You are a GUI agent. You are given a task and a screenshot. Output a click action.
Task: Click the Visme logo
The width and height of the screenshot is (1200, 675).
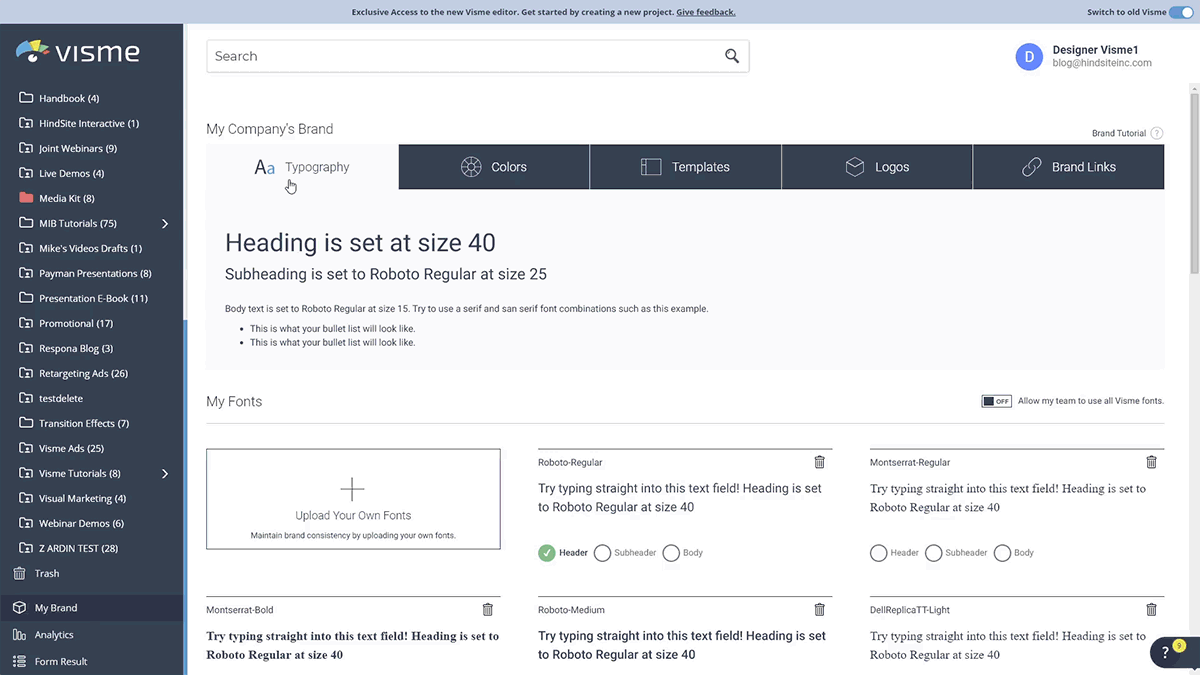(78, 51)
